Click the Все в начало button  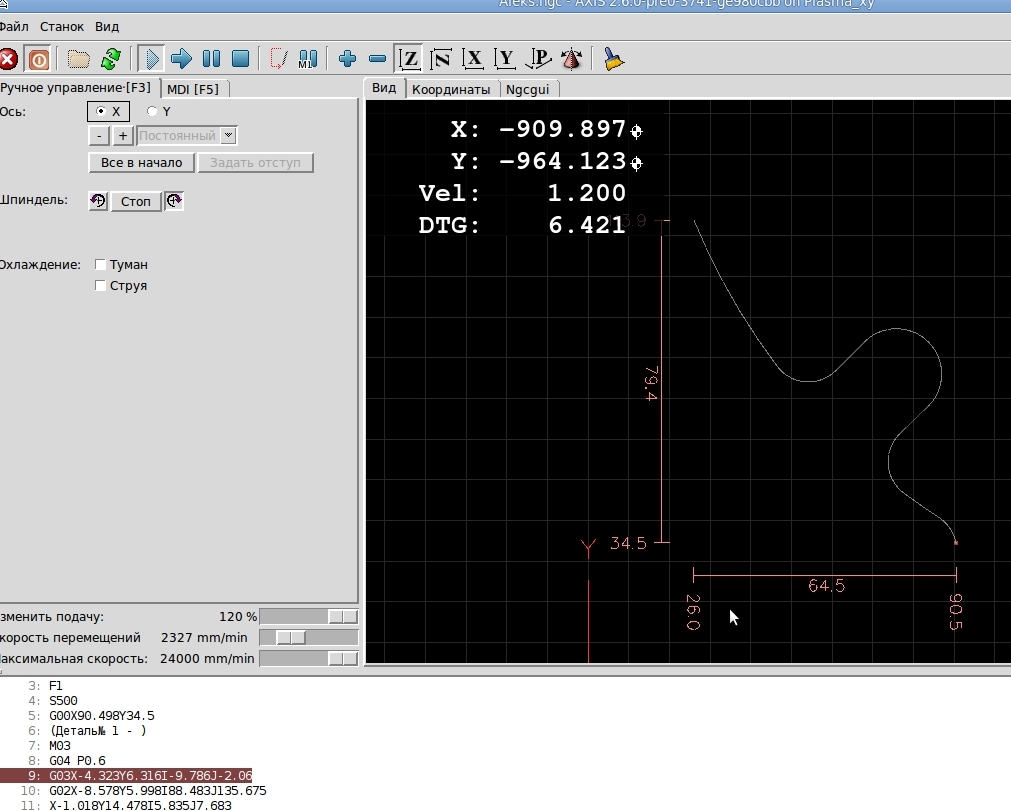pyautogui.click(x=141, y=162)
